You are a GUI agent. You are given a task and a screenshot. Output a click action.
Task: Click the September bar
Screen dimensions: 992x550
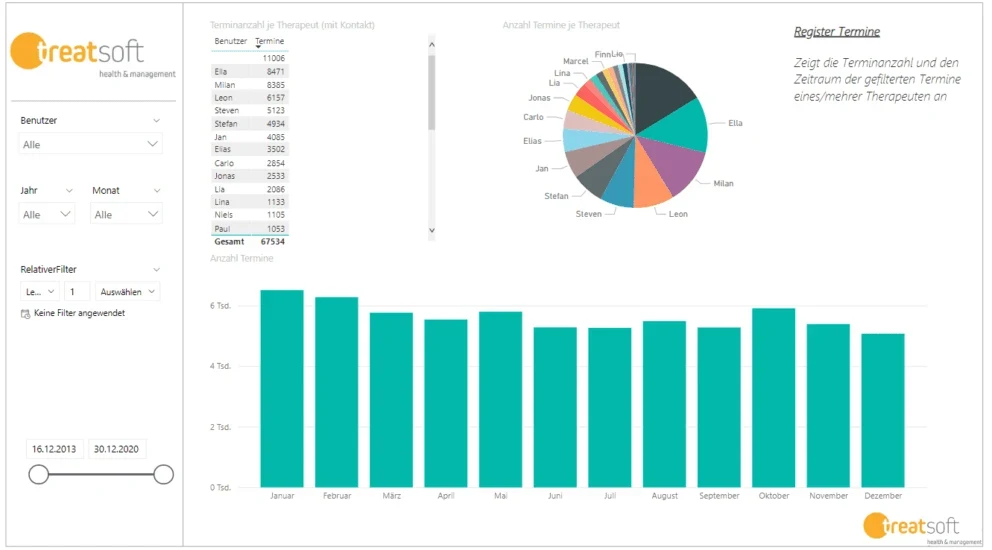[719, 407]
